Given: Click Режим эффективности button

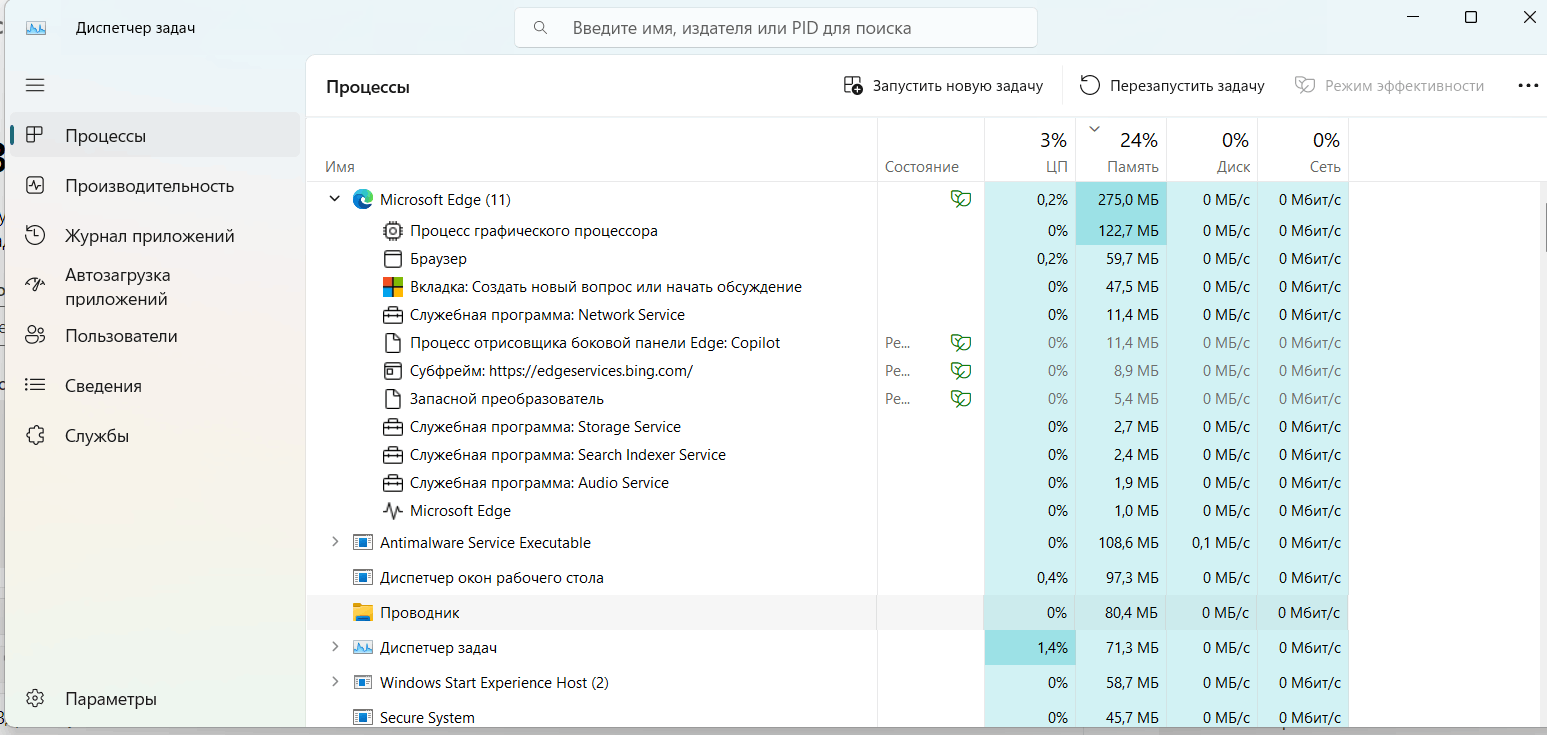Looking at the screenshot, I should pyautogui.click(x=1389, y=86).
